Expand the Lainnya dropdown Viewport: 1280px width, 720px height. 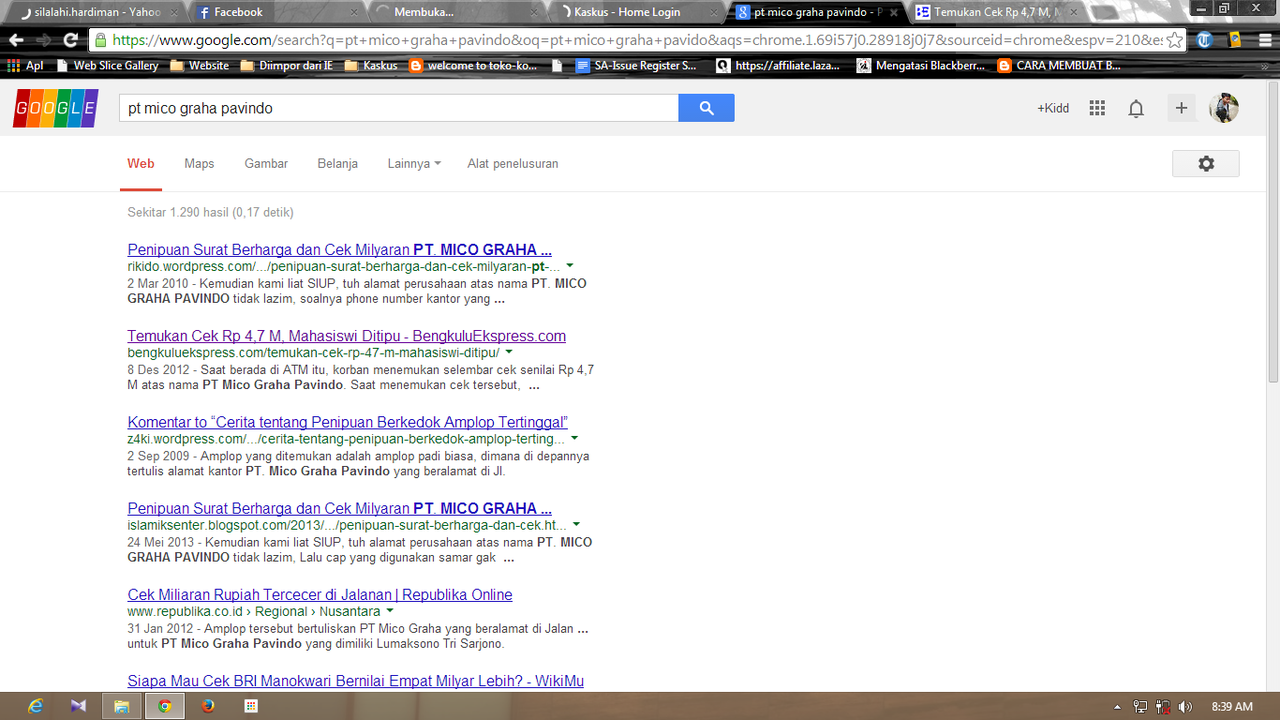tap(414, 164)
